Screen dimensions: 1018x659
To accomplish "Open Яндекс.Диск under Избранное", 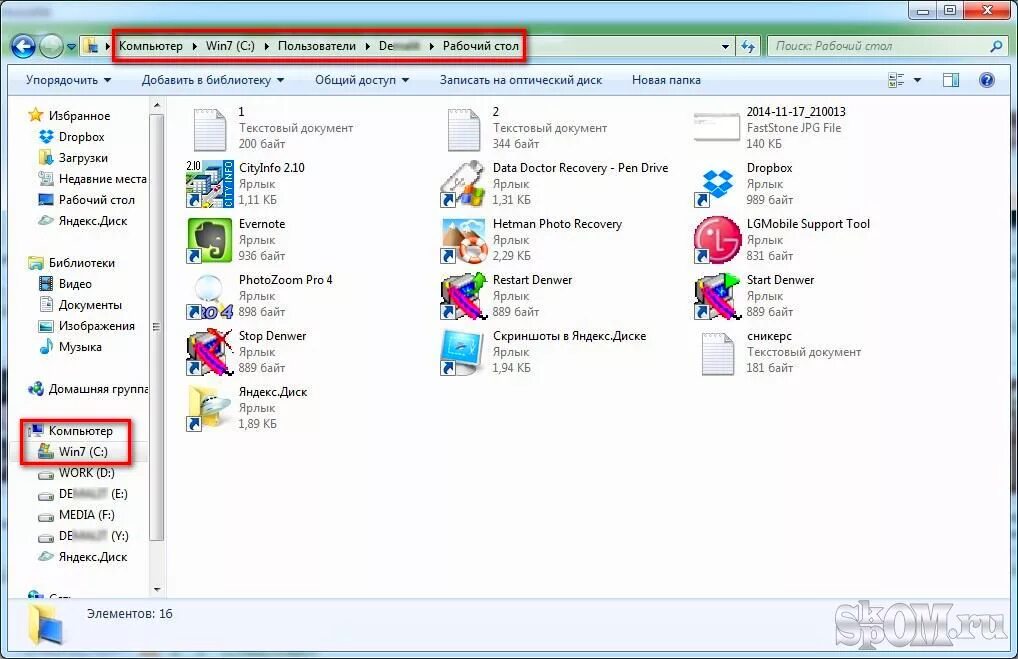I will pos(93,221).
